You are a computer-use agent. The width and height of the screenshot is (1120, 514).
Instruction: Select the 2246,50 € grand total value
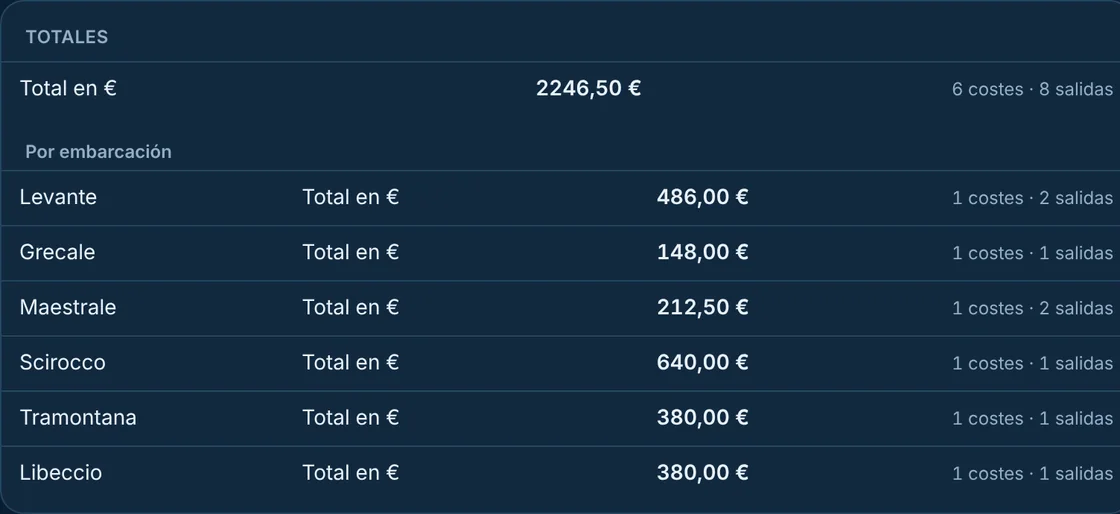(589, 89)
